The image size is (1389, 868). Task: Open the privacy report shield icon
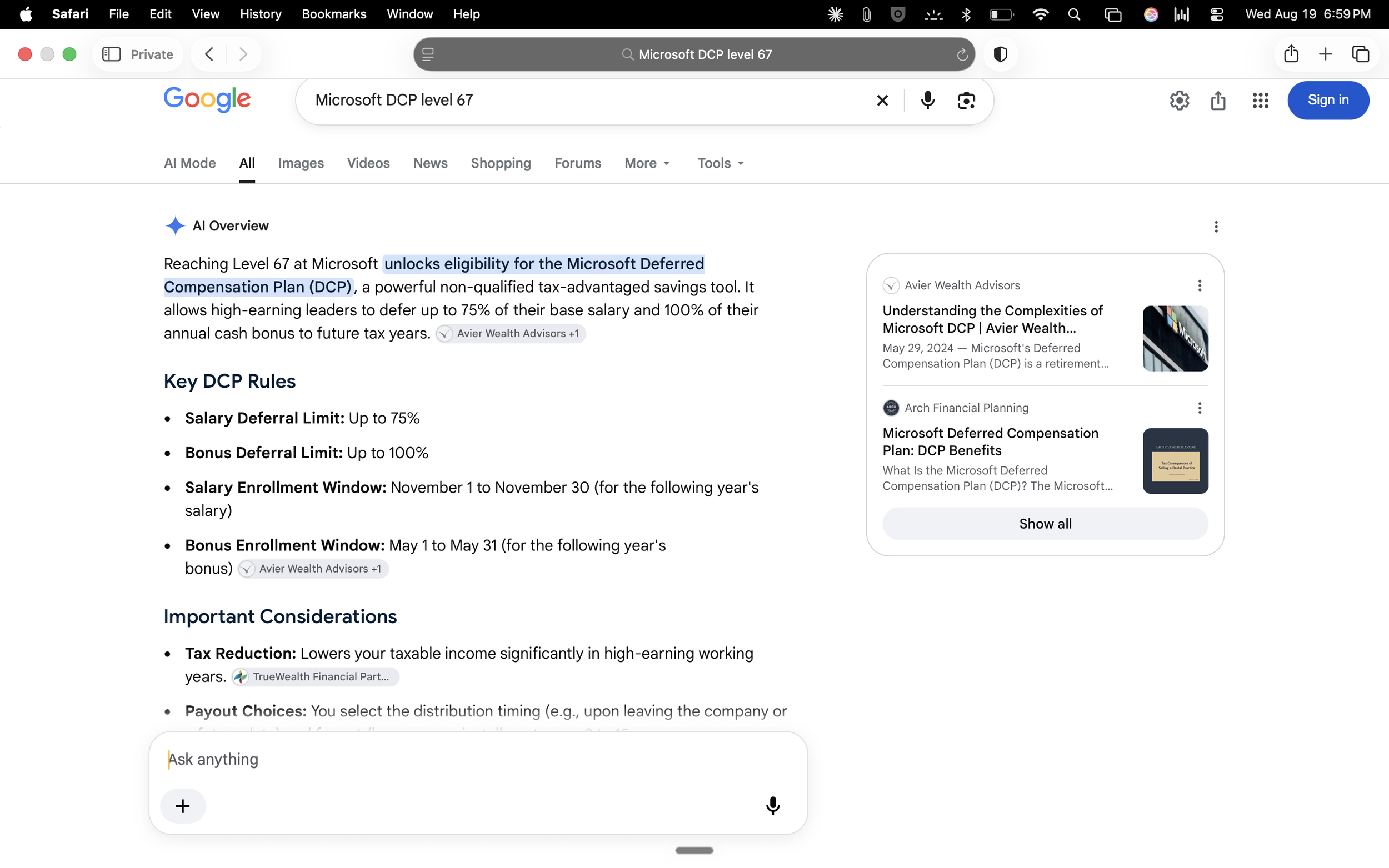point(1000,54)
